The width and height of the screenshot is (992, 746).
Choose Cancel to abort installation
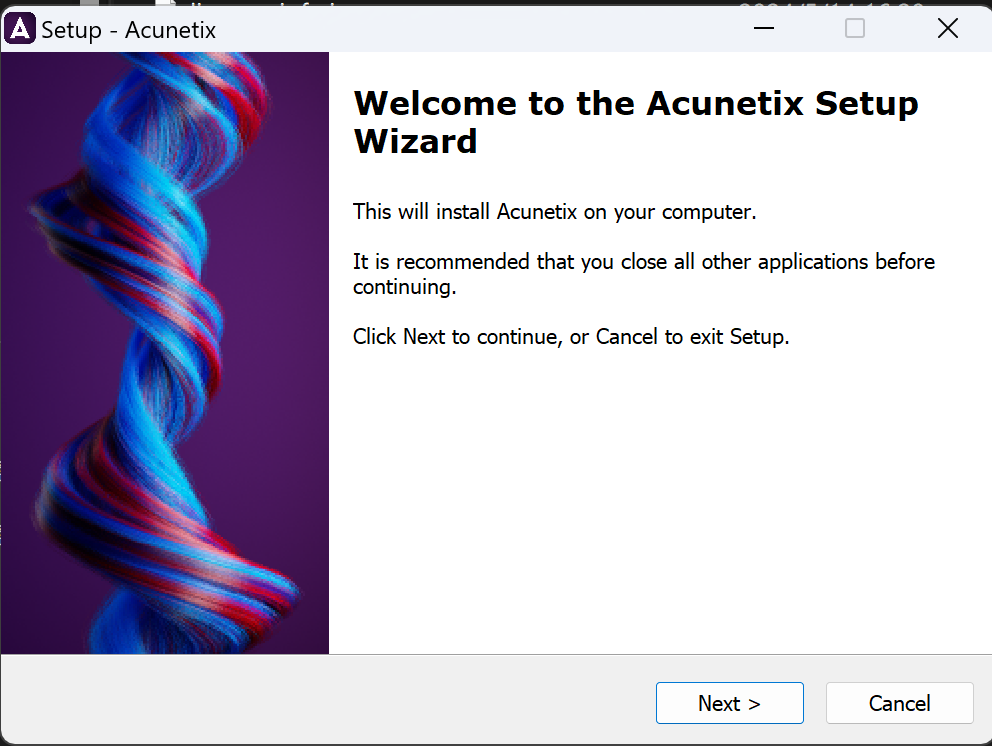pyautogui.click(x=898, y=703)
